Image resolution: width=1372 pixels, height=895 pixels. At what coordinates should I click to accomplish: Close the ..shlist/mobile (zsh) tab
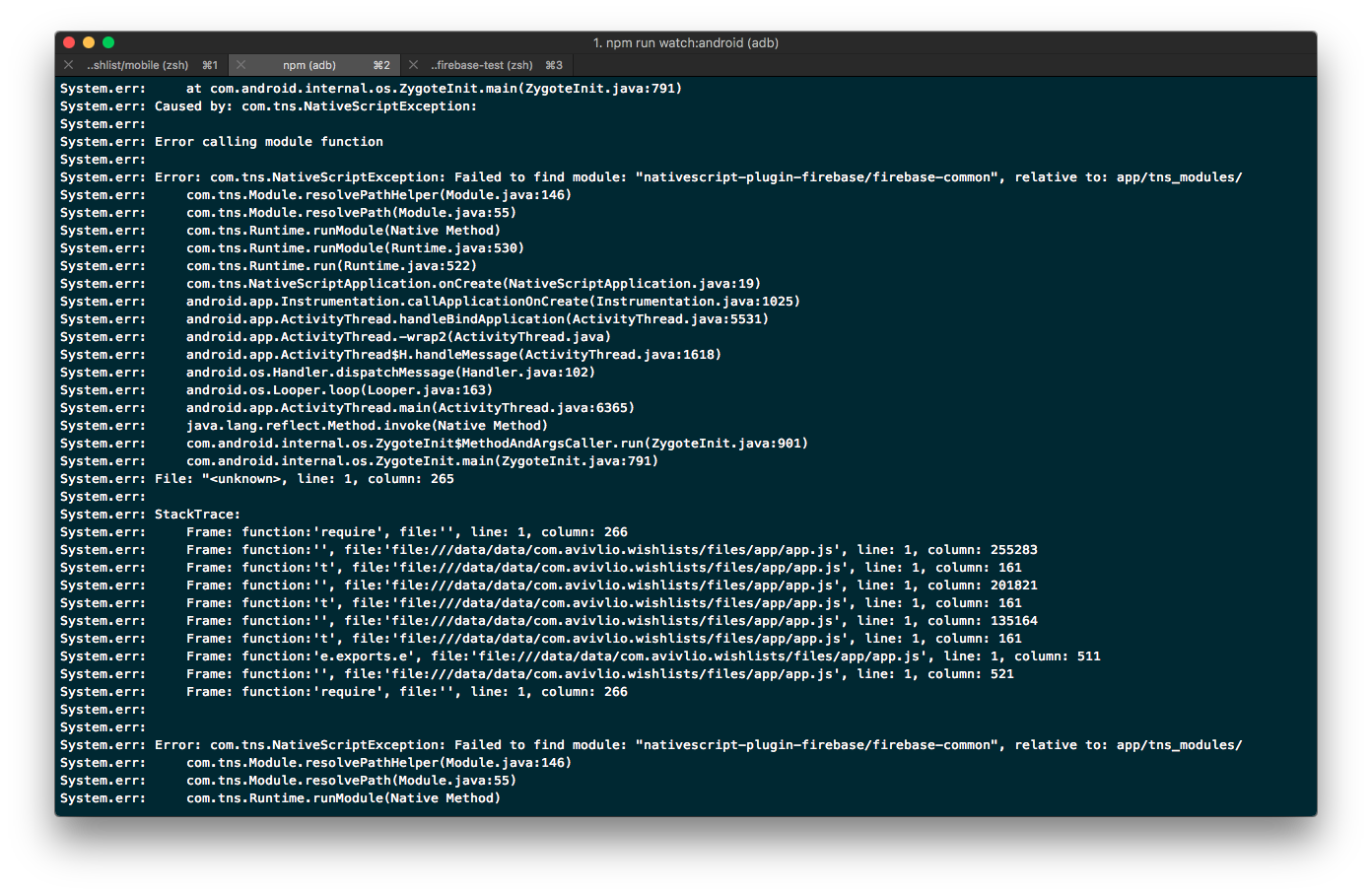click(x=68, y=65)
